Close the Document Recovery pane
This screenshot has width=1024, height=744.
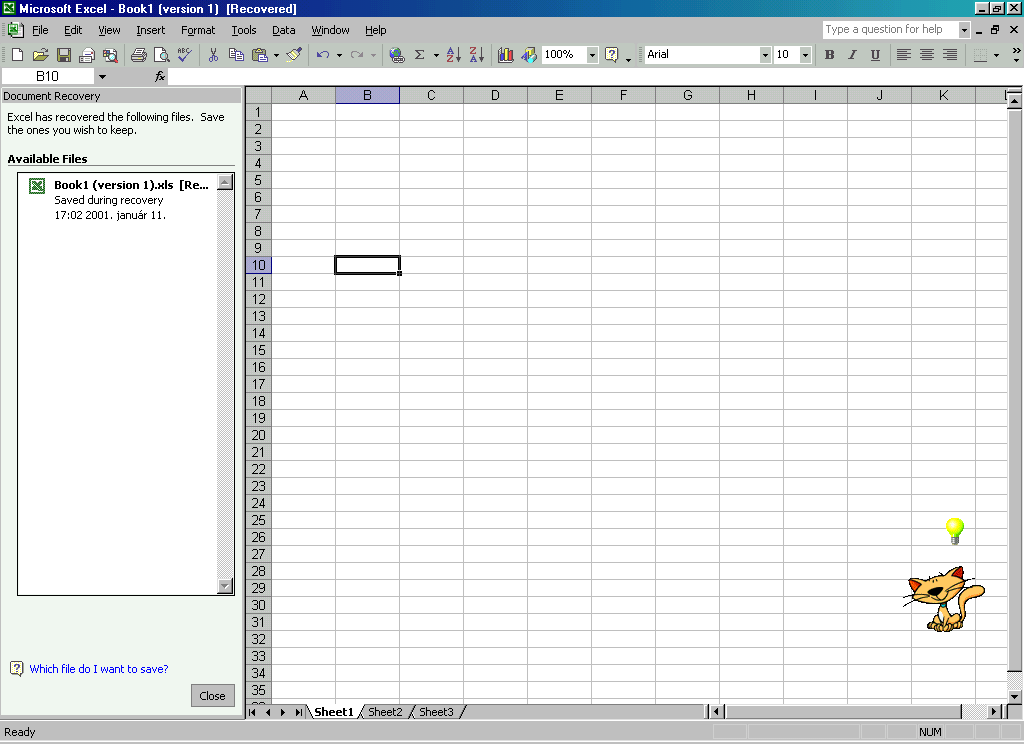212,696
